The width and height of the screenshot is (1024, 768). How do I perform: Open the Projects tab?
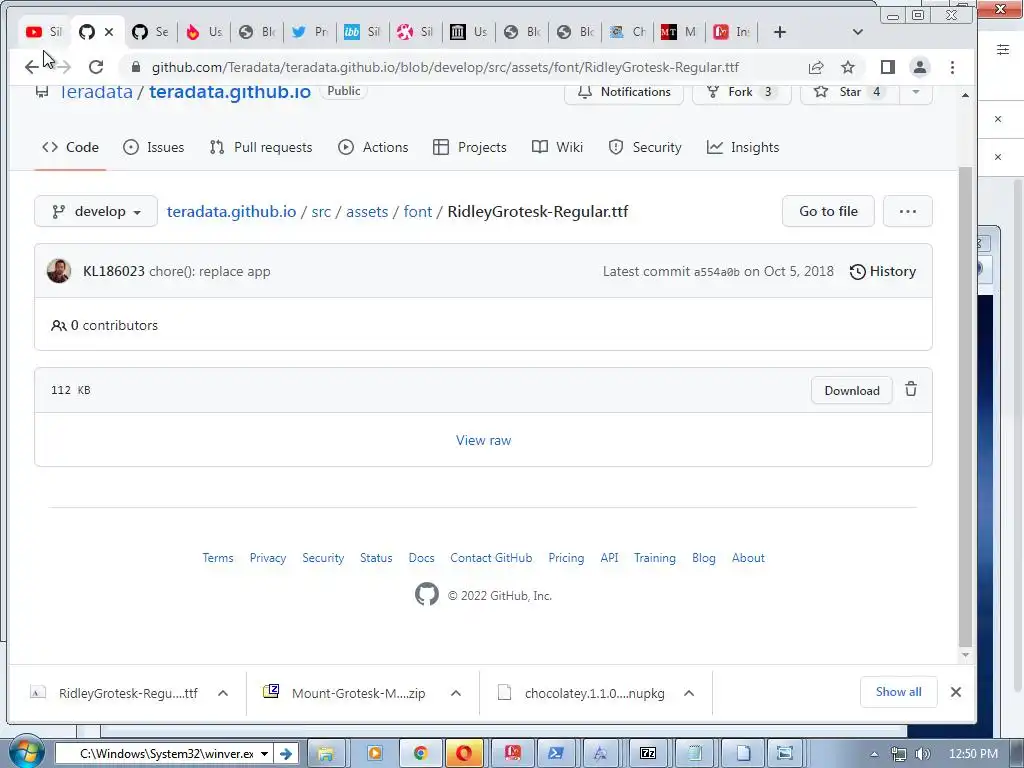470,148
